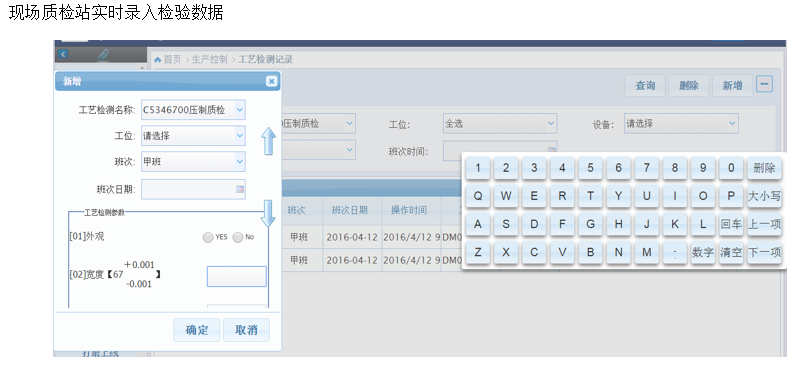Close the 新增 dialog with X icon
This screenshot has height=369, width=807.
[x=271, y=81]
